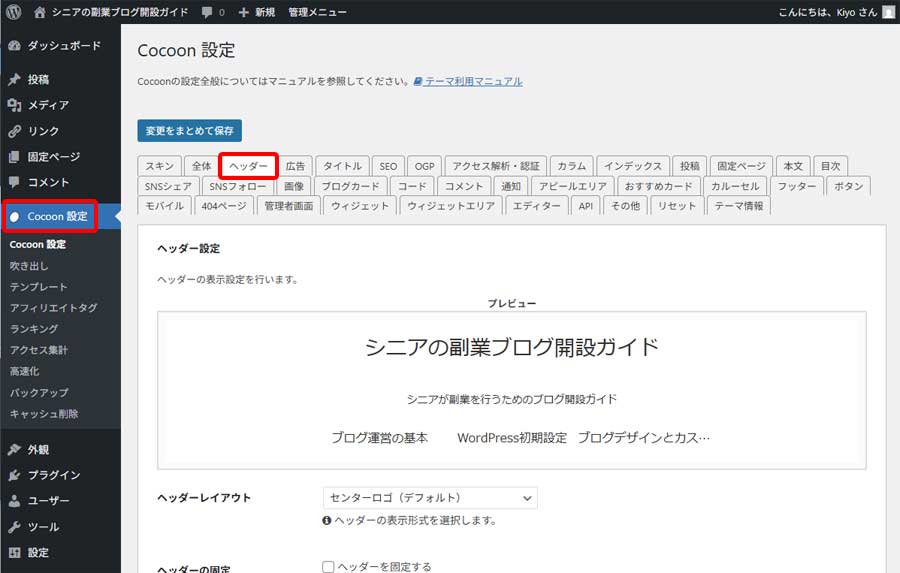Open Plugins via the plug icon
This screenshot has height=573, width=900.
point(14,475)
